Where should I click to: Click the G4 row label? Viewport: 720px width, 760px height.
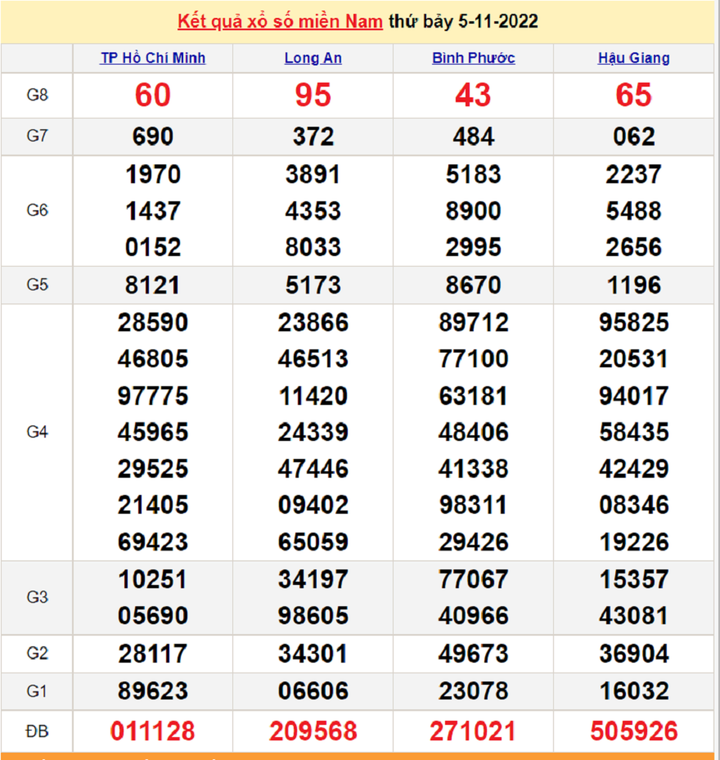[37, 432]
